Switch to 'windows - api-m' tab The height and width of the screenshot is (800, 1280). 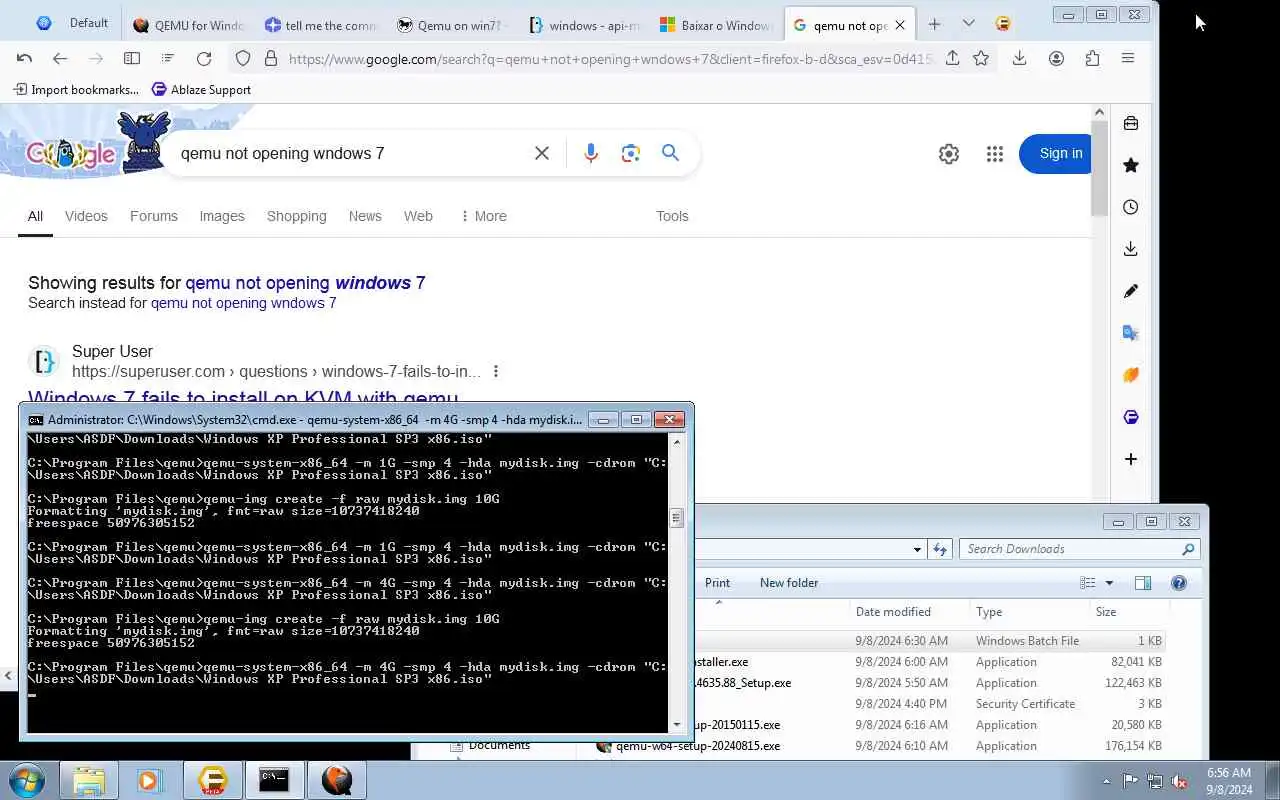coord(585,25)
